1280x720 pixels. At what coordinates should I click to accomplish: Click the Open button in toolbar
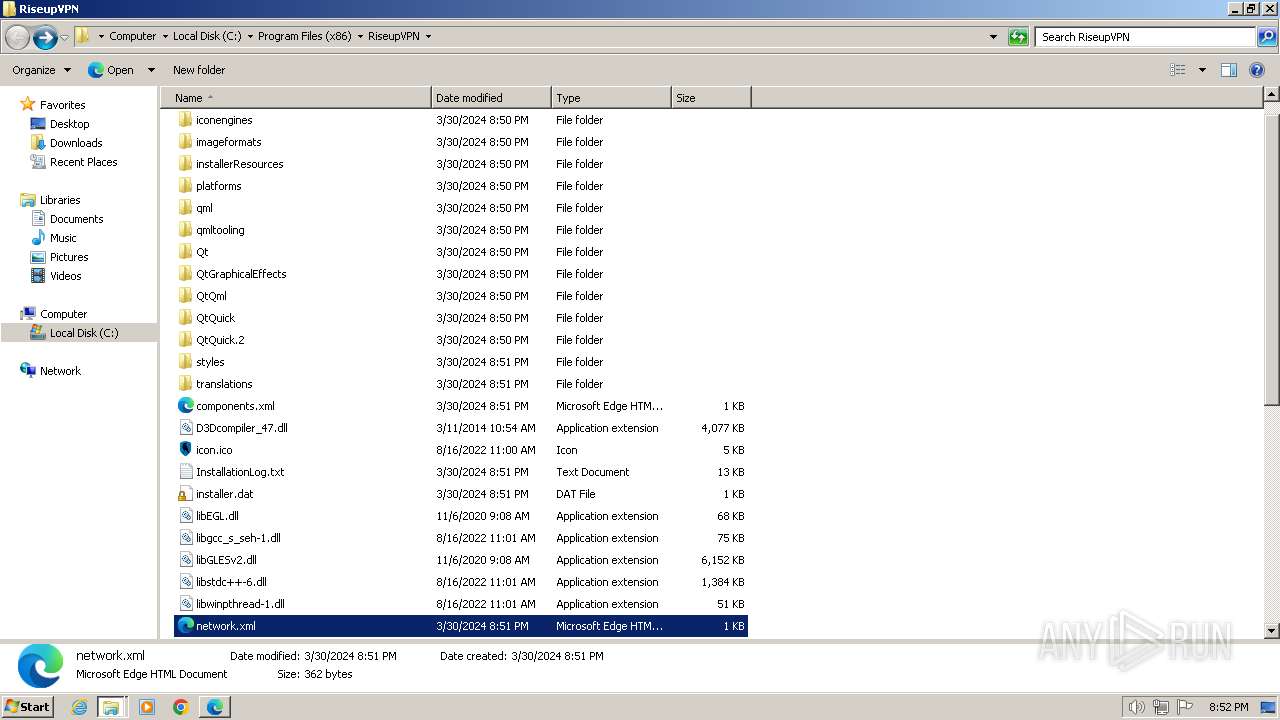111,70
